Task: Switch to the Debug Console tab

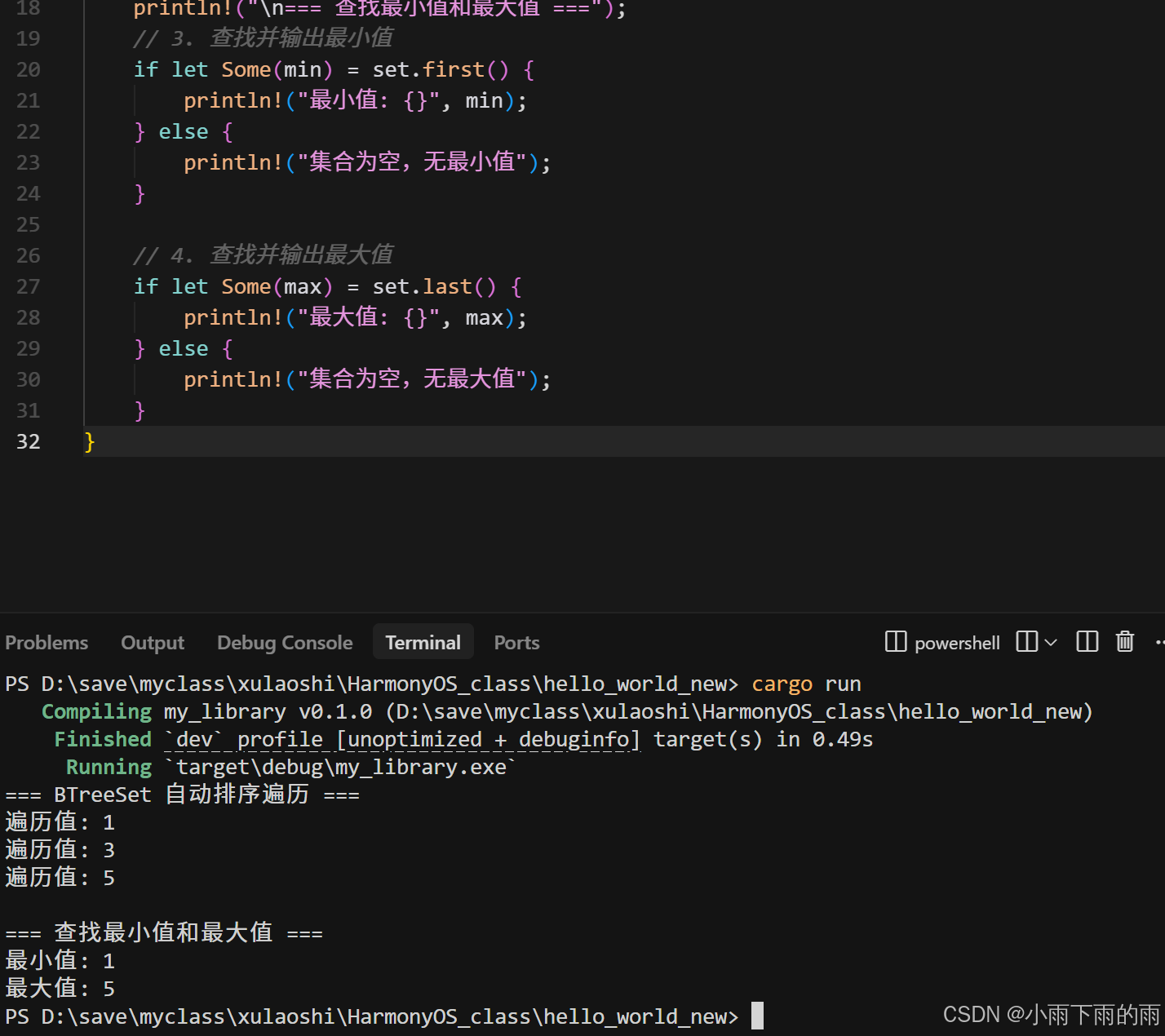Action: click(x=285, y=643)
